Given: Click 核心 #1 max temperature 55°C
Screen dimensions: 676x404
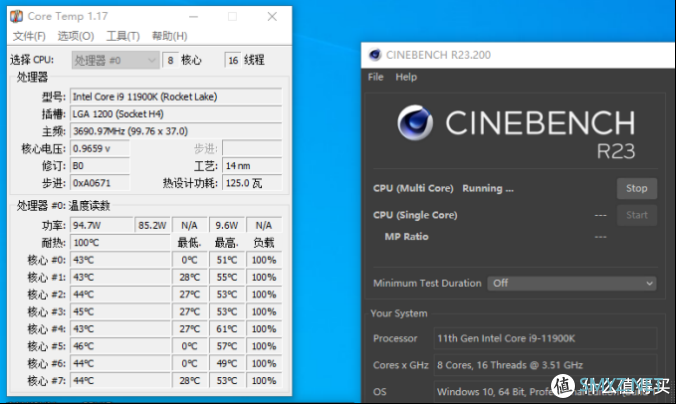Looking at the screenshot, I should [227, 277].
